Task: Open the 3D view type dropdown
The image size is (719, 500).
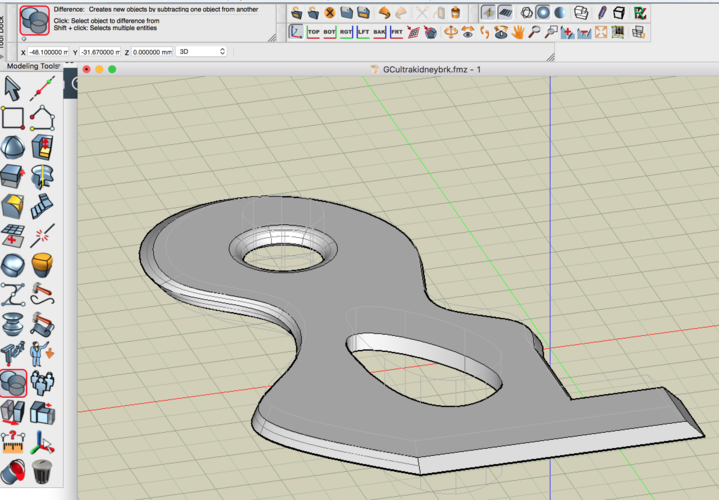Action: click(x=202, y=51)
